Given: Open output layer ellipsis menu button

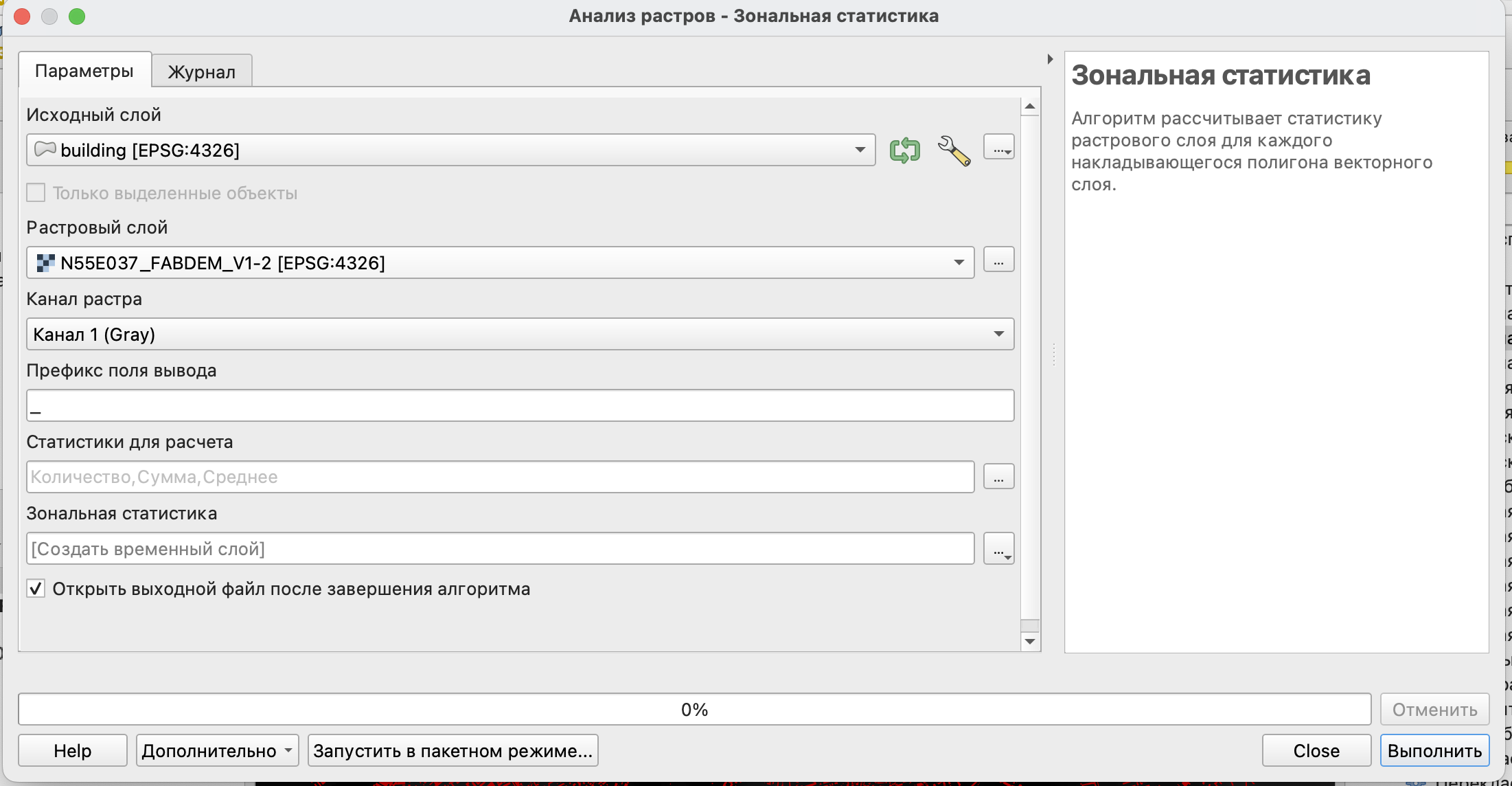Looking at the screenshot, I should tap(998, 549).
